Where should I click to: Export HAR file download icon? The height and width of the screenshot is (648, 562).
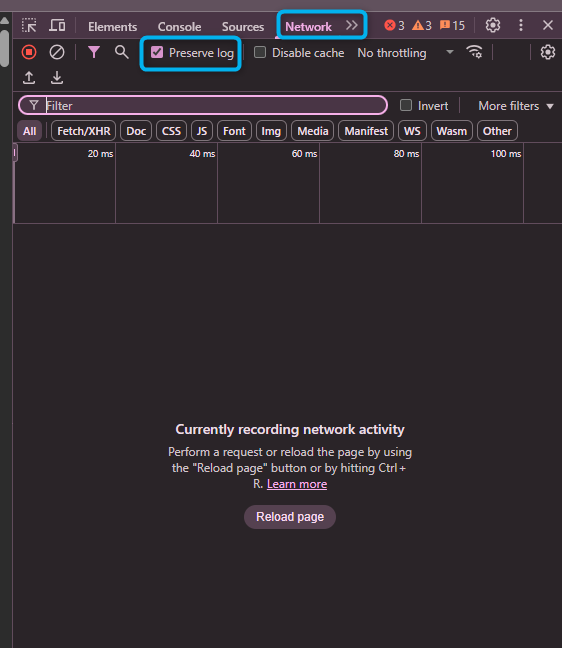point(57,78)
